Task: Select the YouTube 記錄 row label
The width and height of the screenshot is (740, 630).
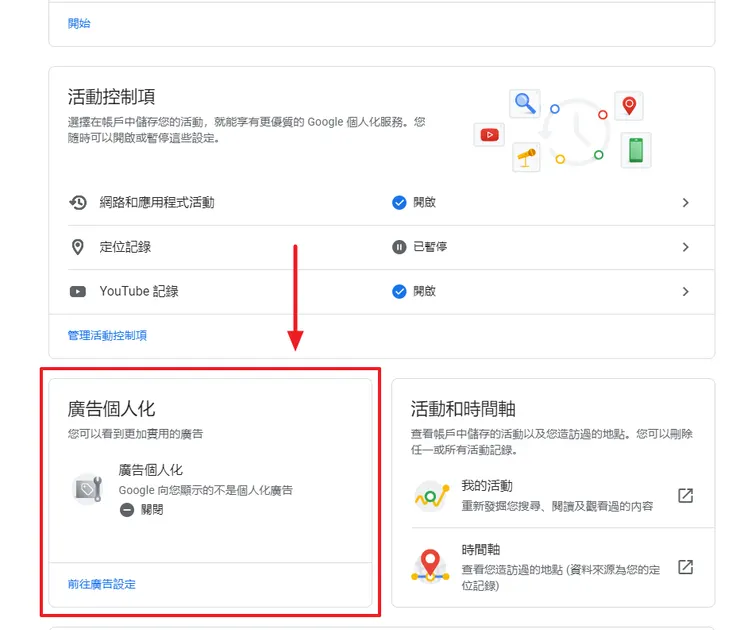Action: pyautogui.click(x=139, y=292)
